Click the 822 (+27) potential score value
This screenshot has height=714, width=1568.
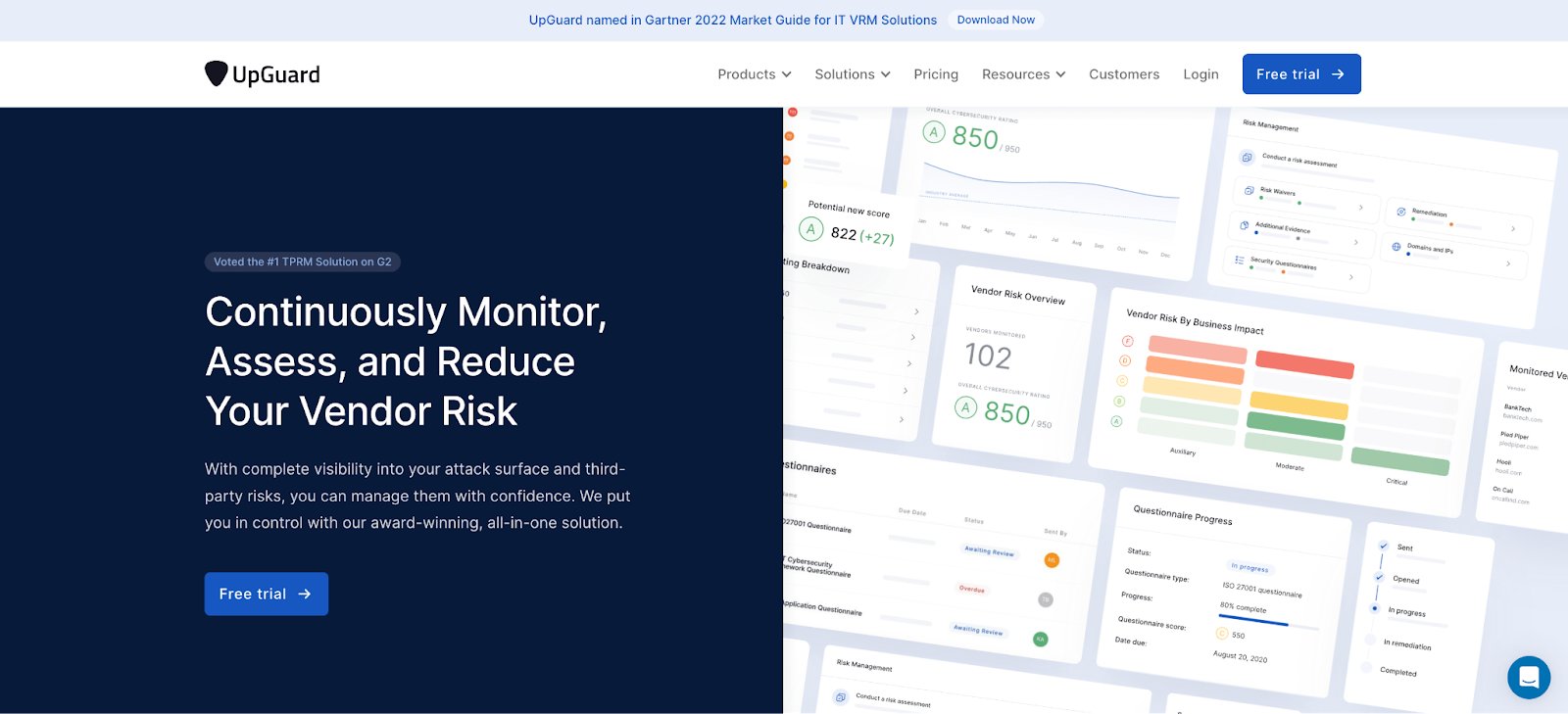[x=862, y=235]
